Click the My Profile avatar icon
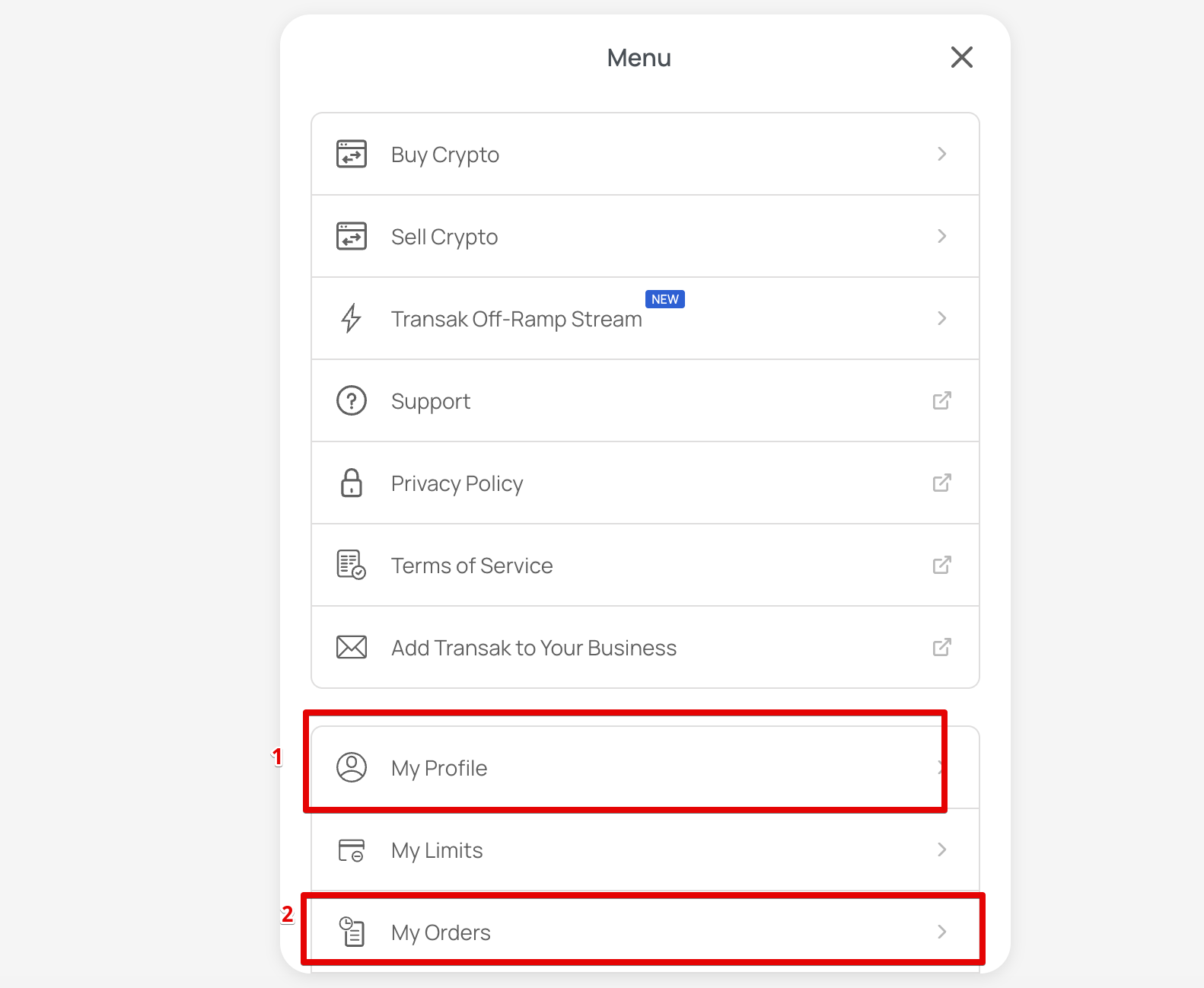 coord(352,767)
